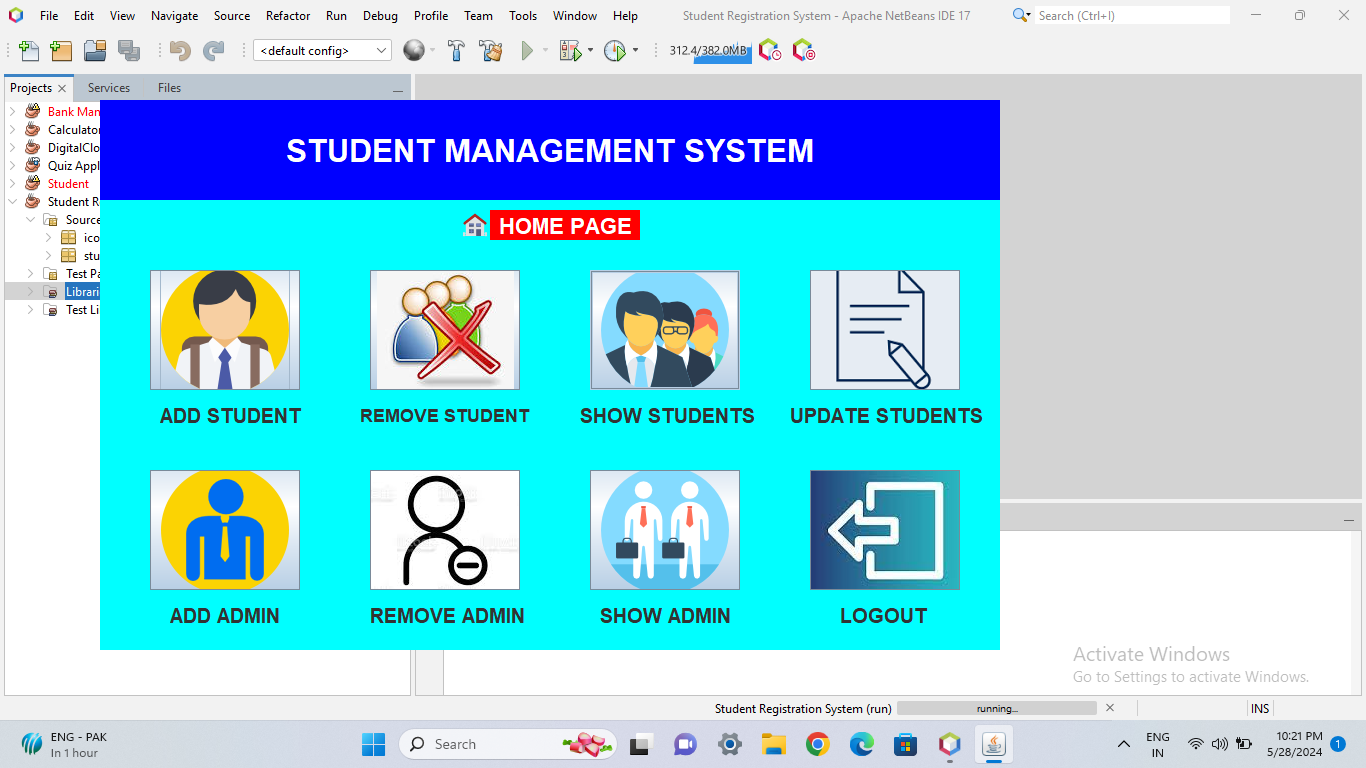Click the New Project toolbar icon
This screenshot has width=1366, height=768.
(x=61, y=50)
